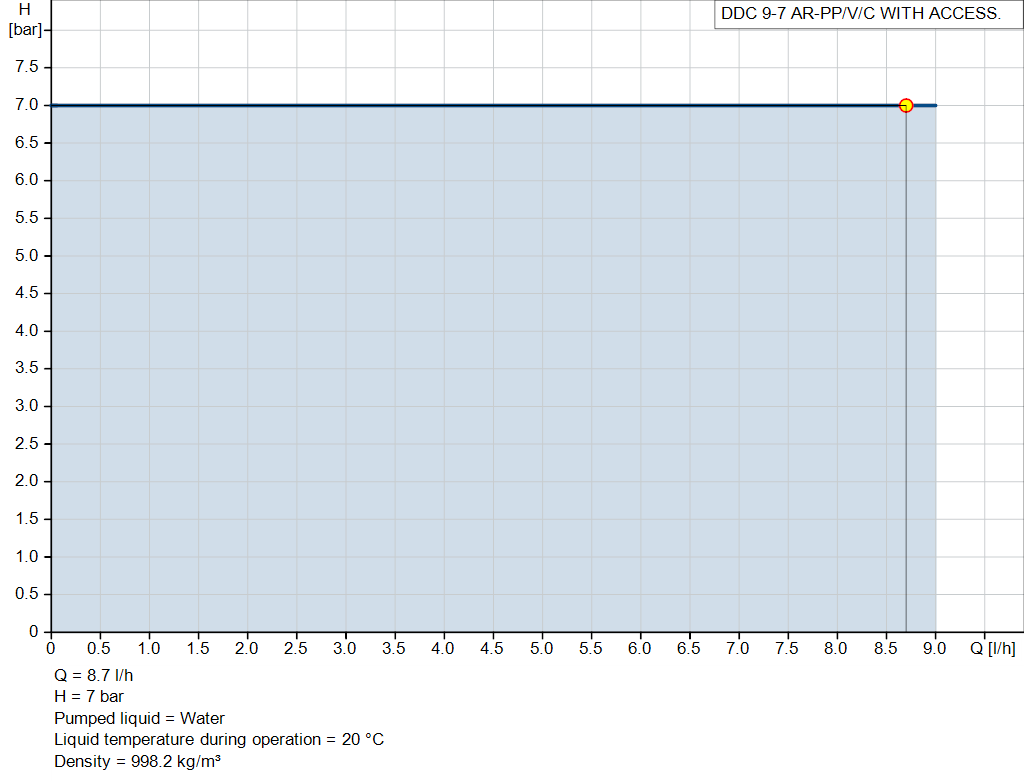This screenshot has width=1024, height=781.
Task: Click the Q [l/h] axis label
Action: click(994, 648)
